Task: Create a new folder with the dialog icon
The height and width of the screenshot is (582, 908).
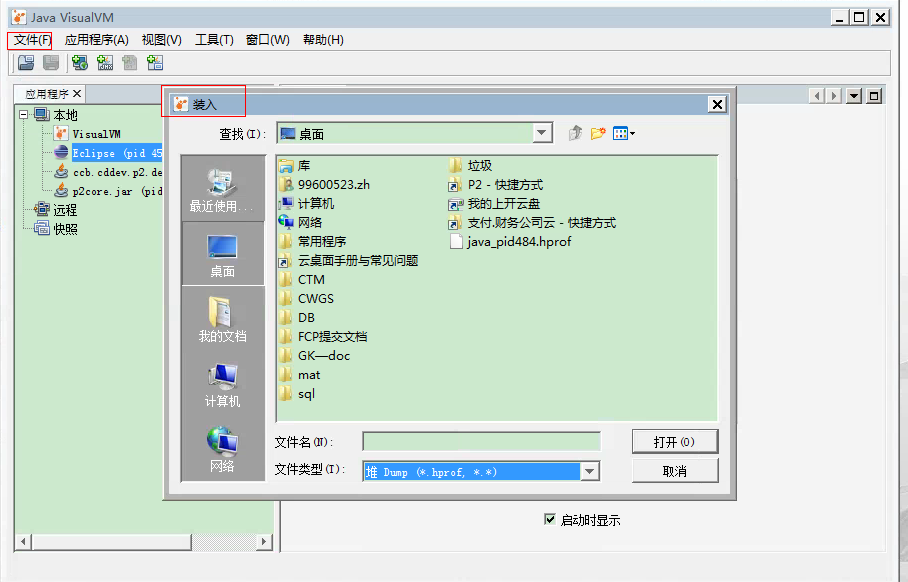Action: click(598, 134)
